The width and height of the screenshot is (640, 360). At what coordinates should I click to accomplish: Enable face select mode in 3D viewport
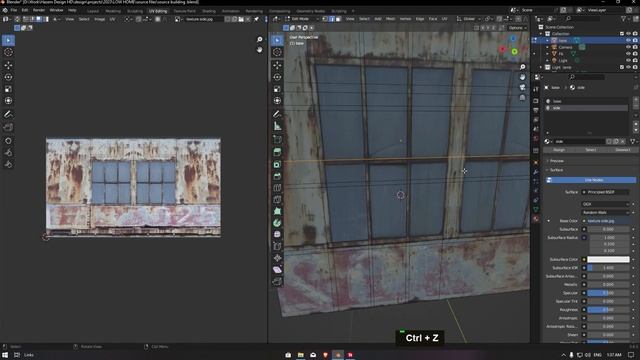(x=338, y=19)
